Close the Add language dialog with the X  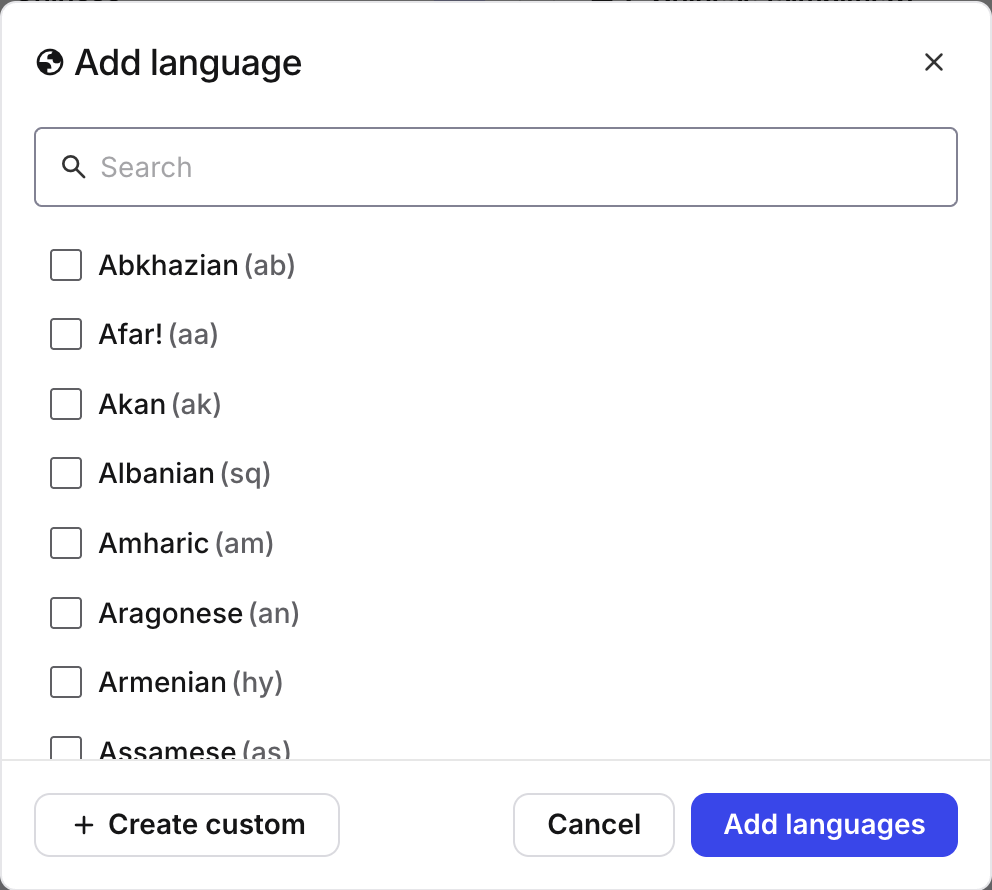[x=934, y=62]
